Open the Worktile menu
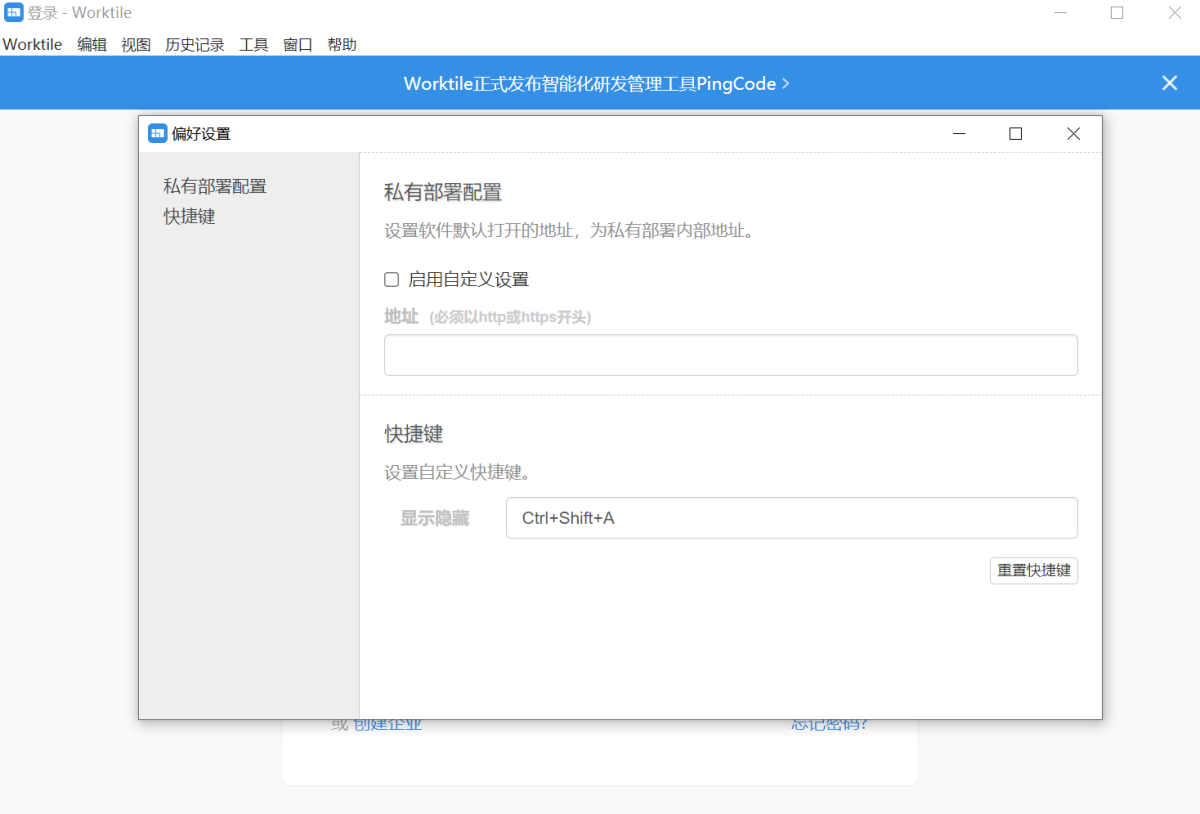Image resolution: width=1200 pixels, height=814 pixels. point(32,44)
